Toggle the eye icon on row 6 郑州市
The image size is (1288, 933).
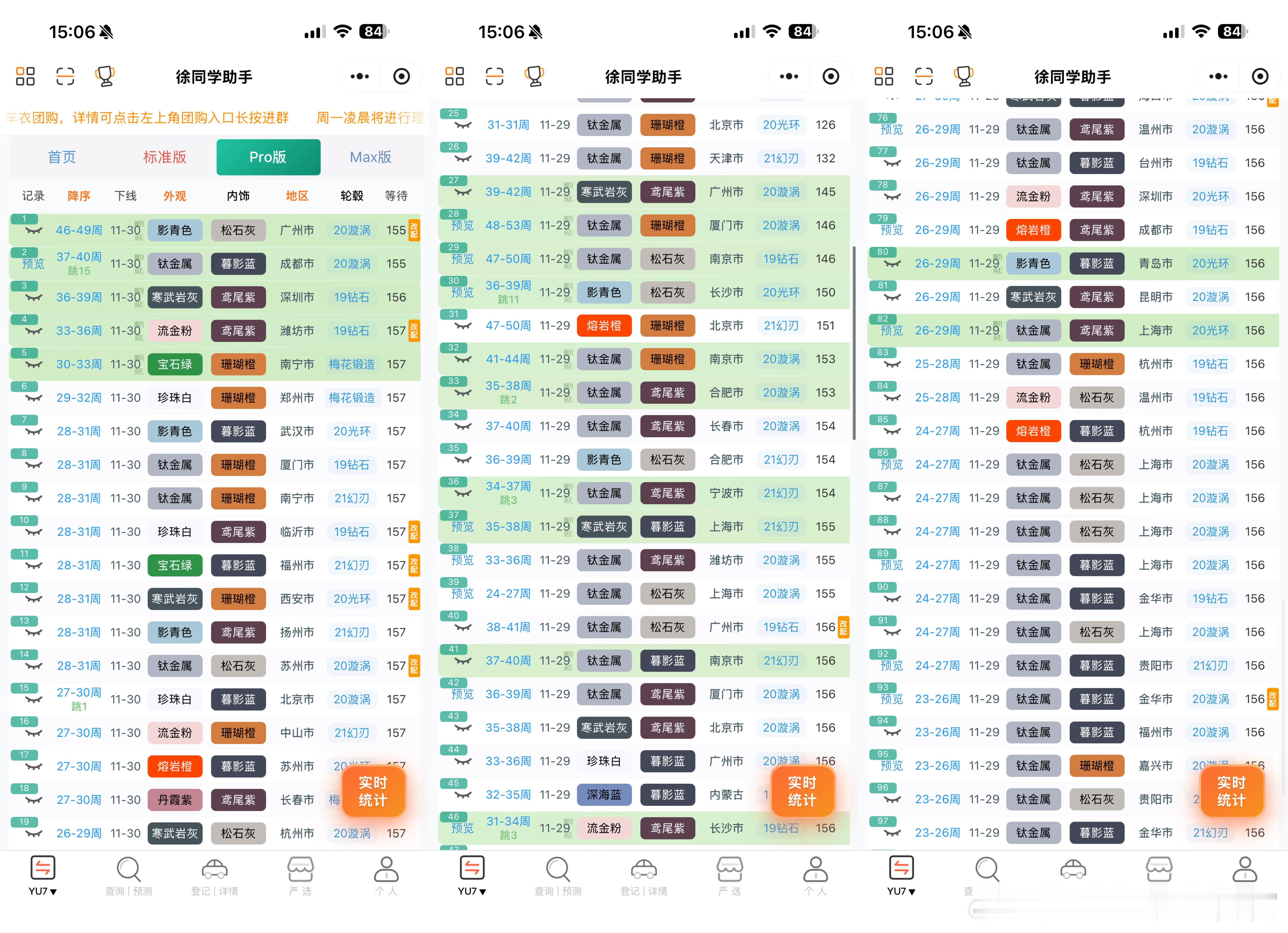(33, 398)
